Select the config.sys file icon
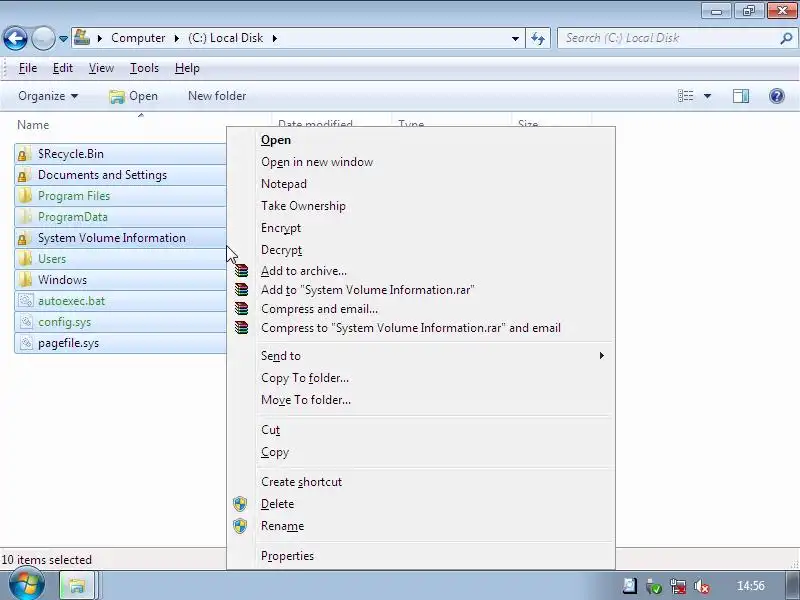Screen dimensions: 800x600 coord(25,322)
